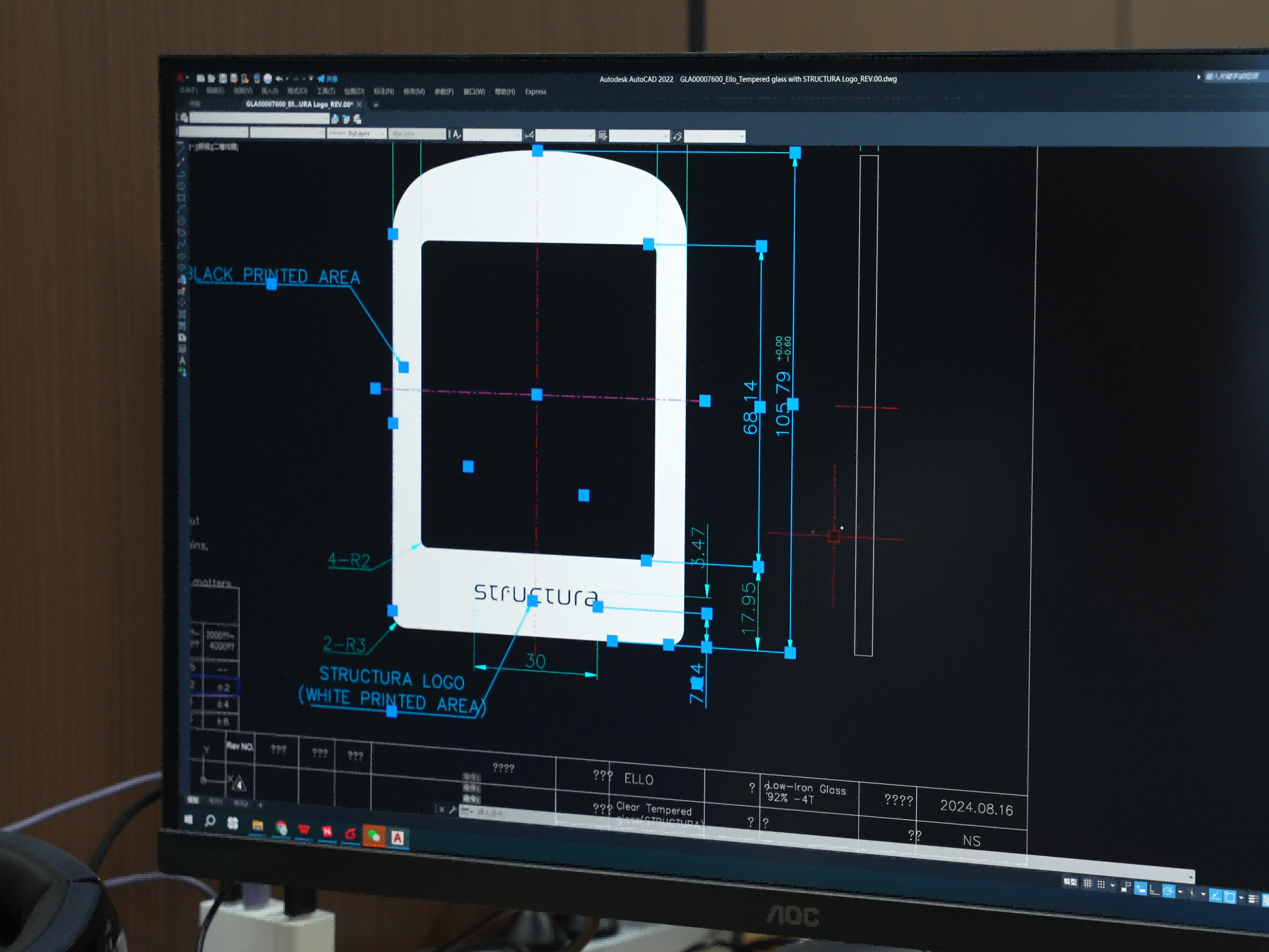Image resolution: width=1269 pixels, height=952 pixels.
Task: Open the multileader style dropdown list
Action: (714, 137)
